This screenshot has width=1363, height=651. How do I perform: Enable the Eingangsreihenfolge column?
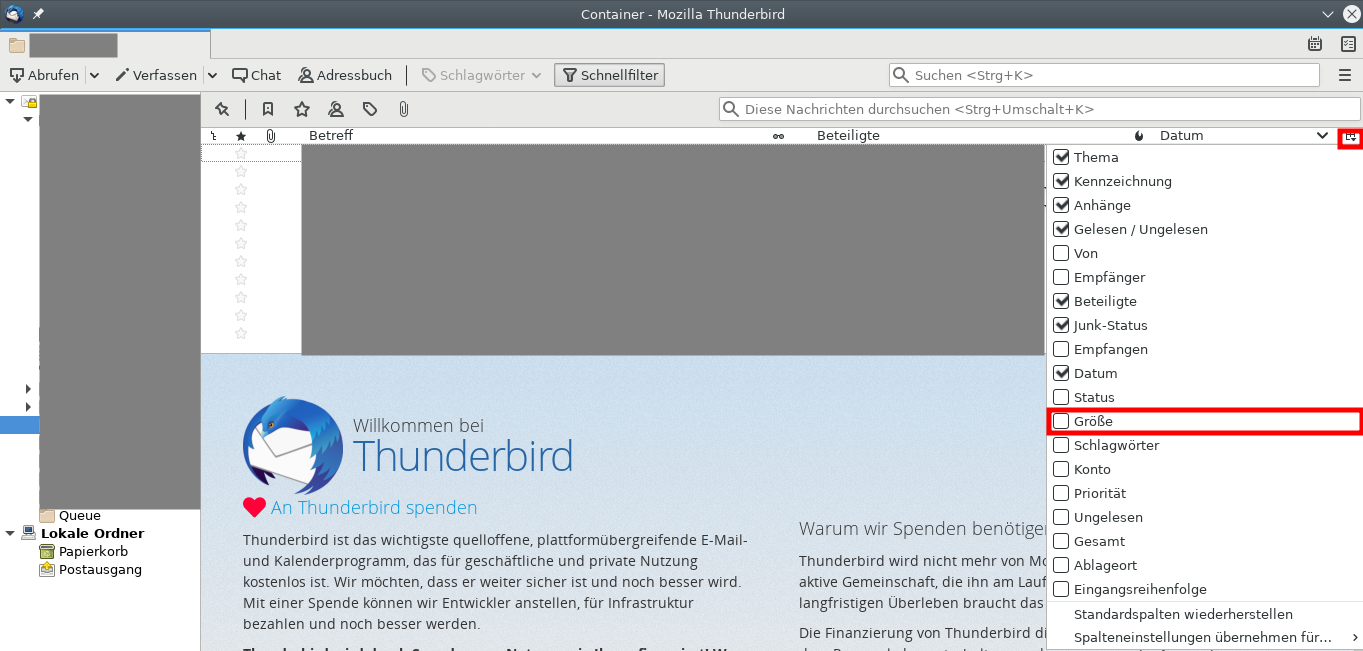[x=1204, y=589]
